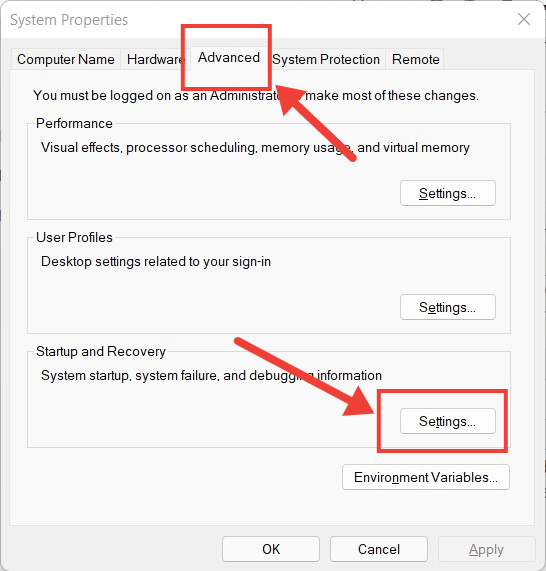Open Performance Settings button
Viewport: 546px width, 571px height.
[448, 193]
